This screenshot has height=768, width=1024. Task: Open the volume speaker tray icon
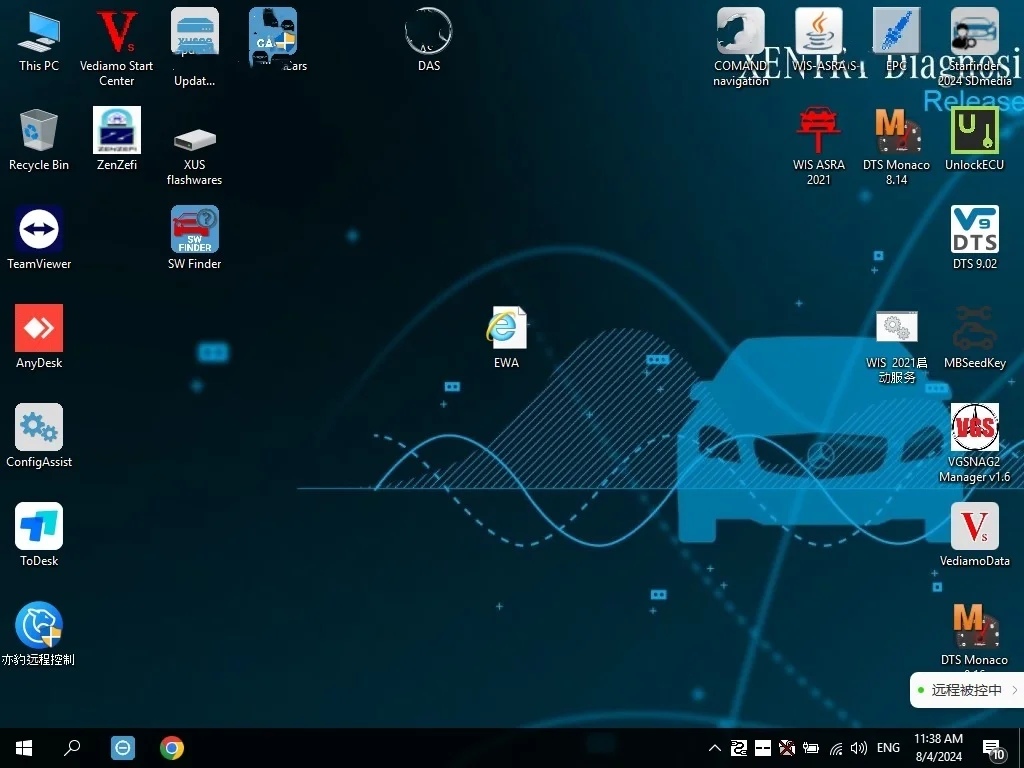[x=859, y=748]
